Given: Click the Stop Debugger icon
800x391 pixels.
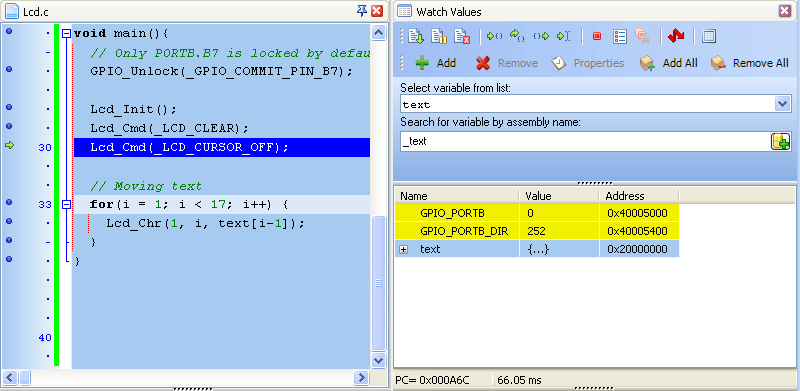Looking at the screenshot, I should [462, 36].
